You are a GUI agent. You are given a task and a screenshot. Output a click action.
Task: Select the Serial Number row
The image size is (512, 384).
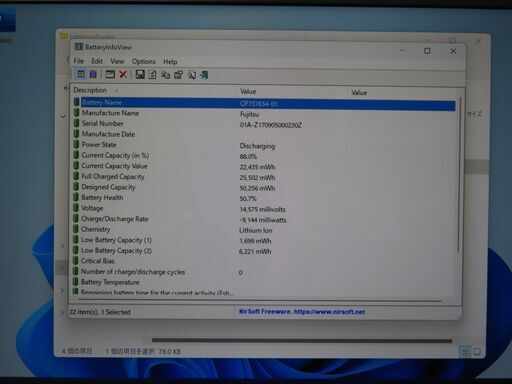[264, 124]
